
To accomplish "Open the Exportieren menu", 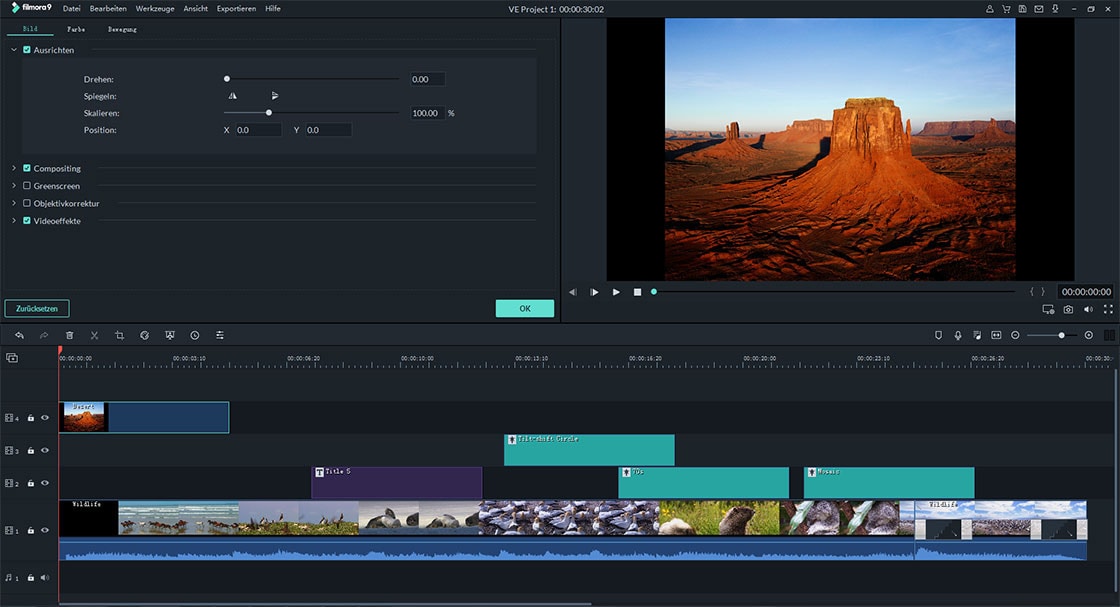I will (x=236, y=9).
